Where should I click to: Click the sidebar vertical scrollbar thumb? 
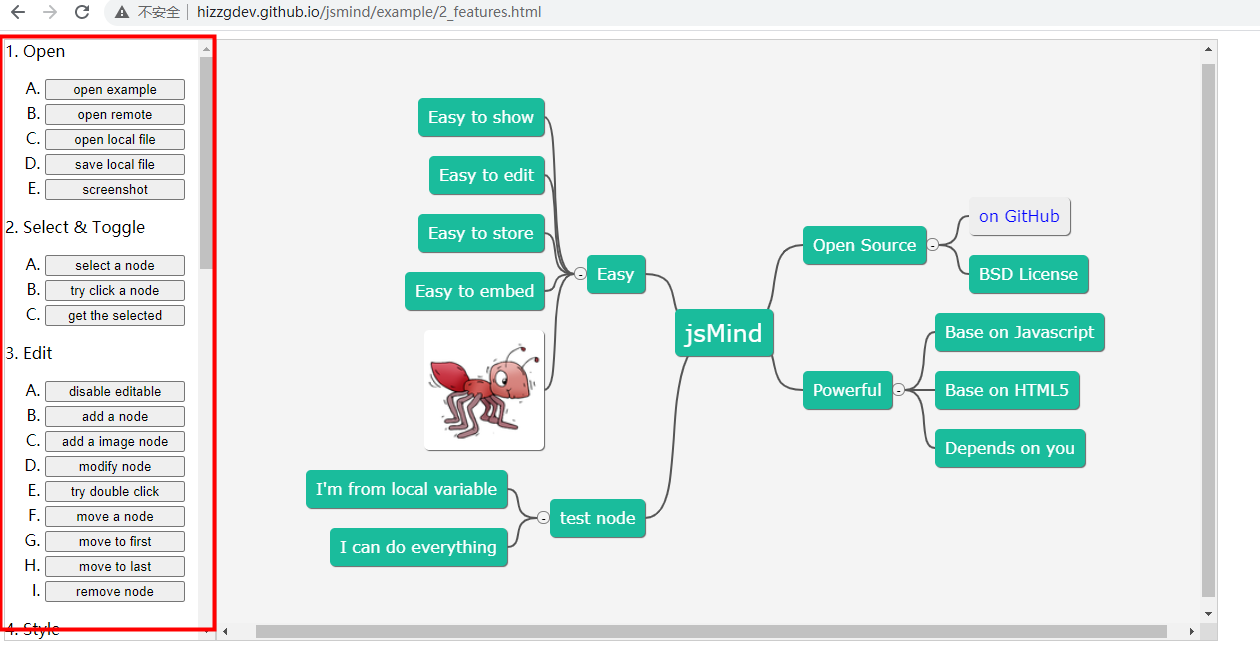(x=206, y=162)
